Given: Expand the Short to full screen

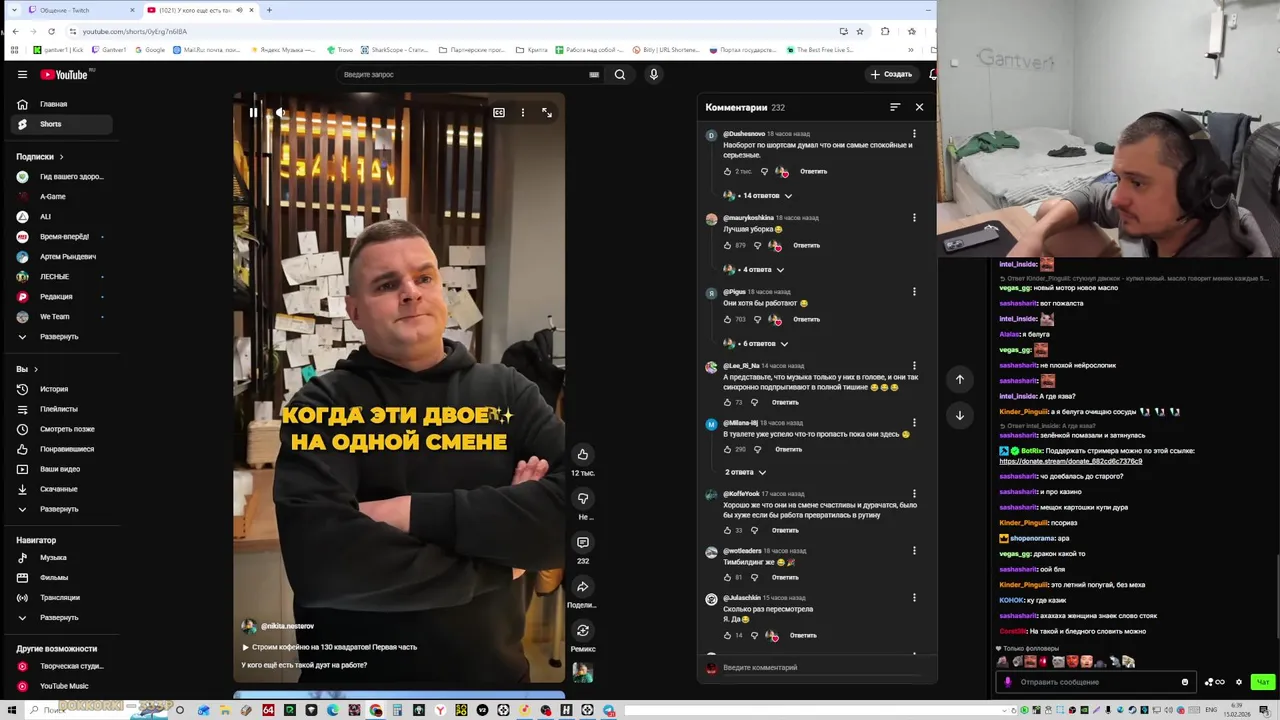Looking at the screenshot, I should click(x=547, y=112).
